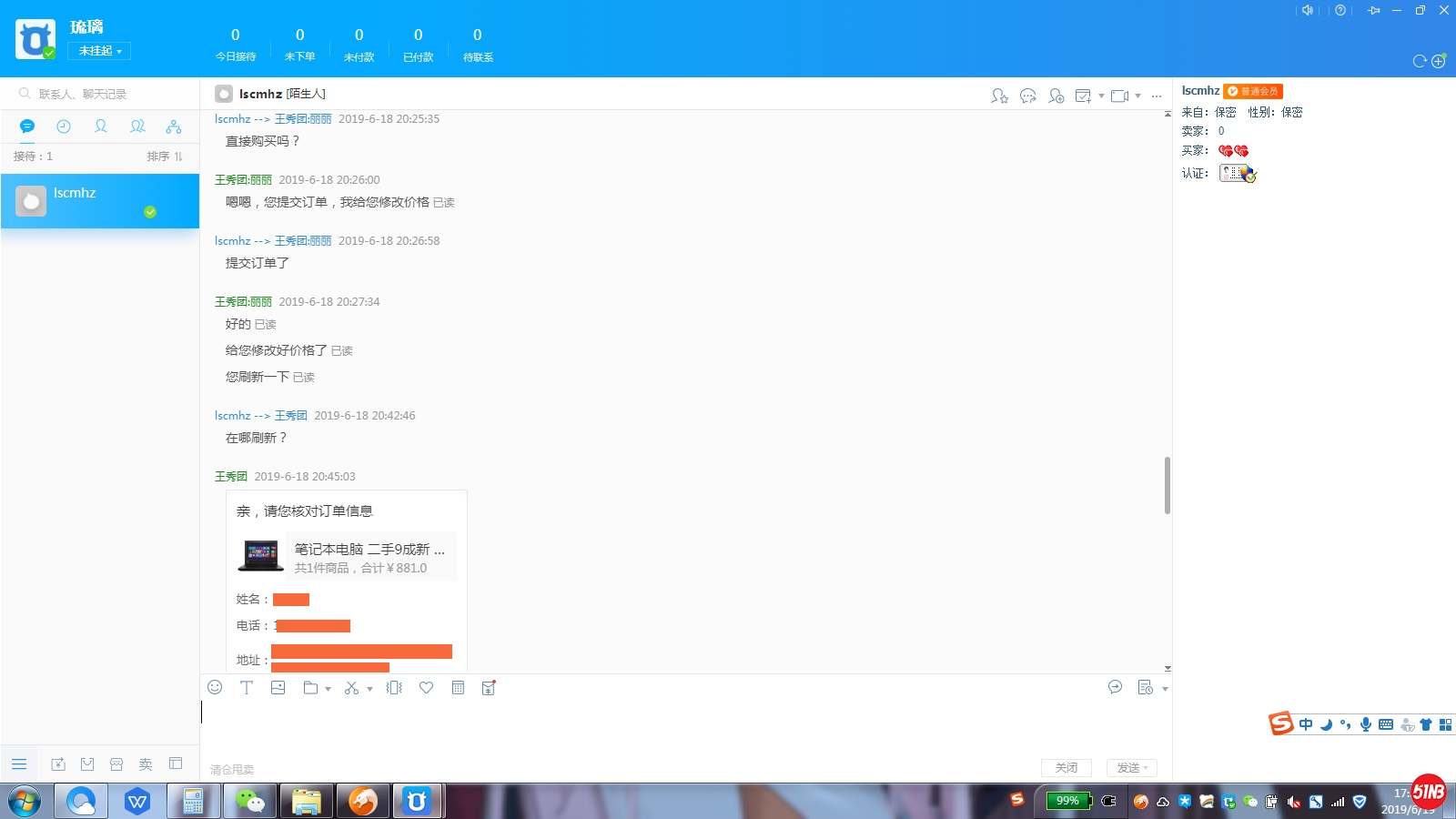Image resolution: width=1456 pixels, height=819 pixels.
Task: Click the contacts and chat history search field
Action: coord(100,94)
